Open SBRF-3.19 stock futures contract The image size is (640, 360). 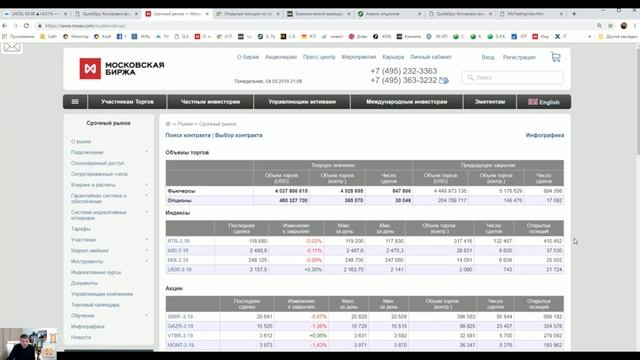180,316
